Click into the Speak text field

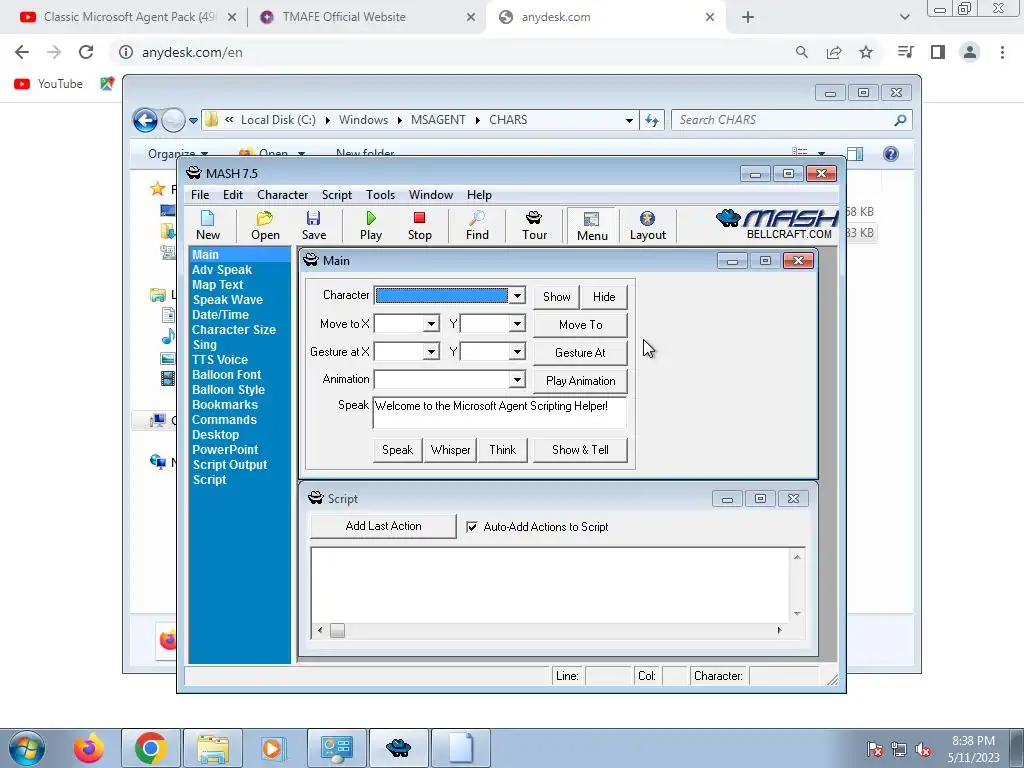point(500,413)
